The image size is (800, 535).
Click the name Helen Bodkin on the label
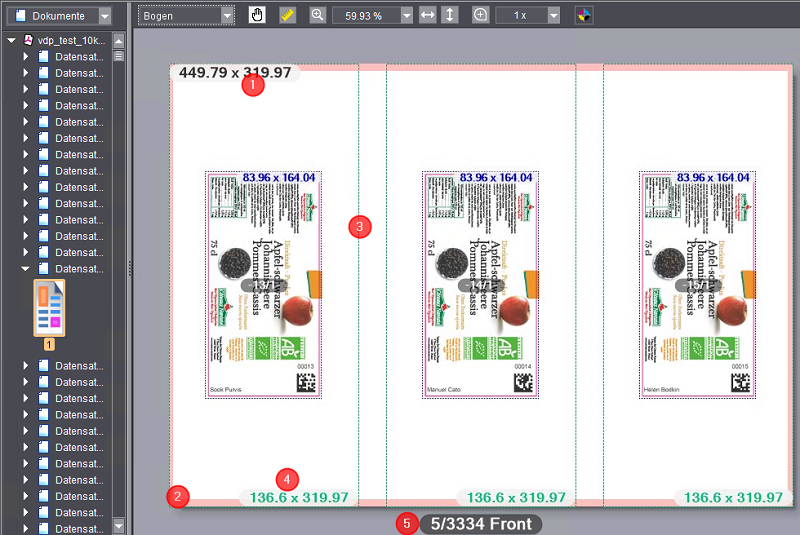pyautogui.click(x=661, y=390)
